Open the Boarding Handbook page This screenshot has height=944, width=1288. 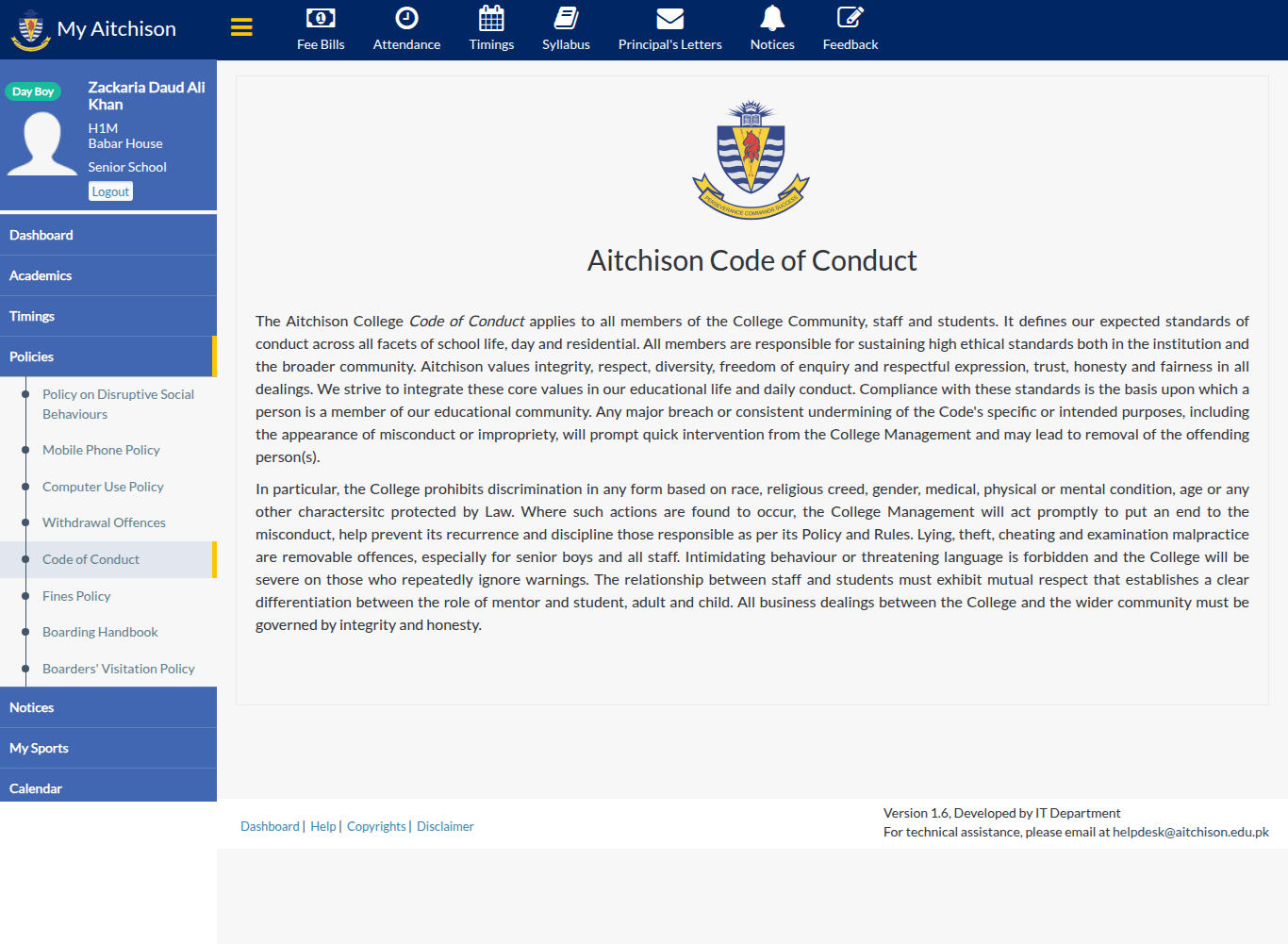pos(100,632)
